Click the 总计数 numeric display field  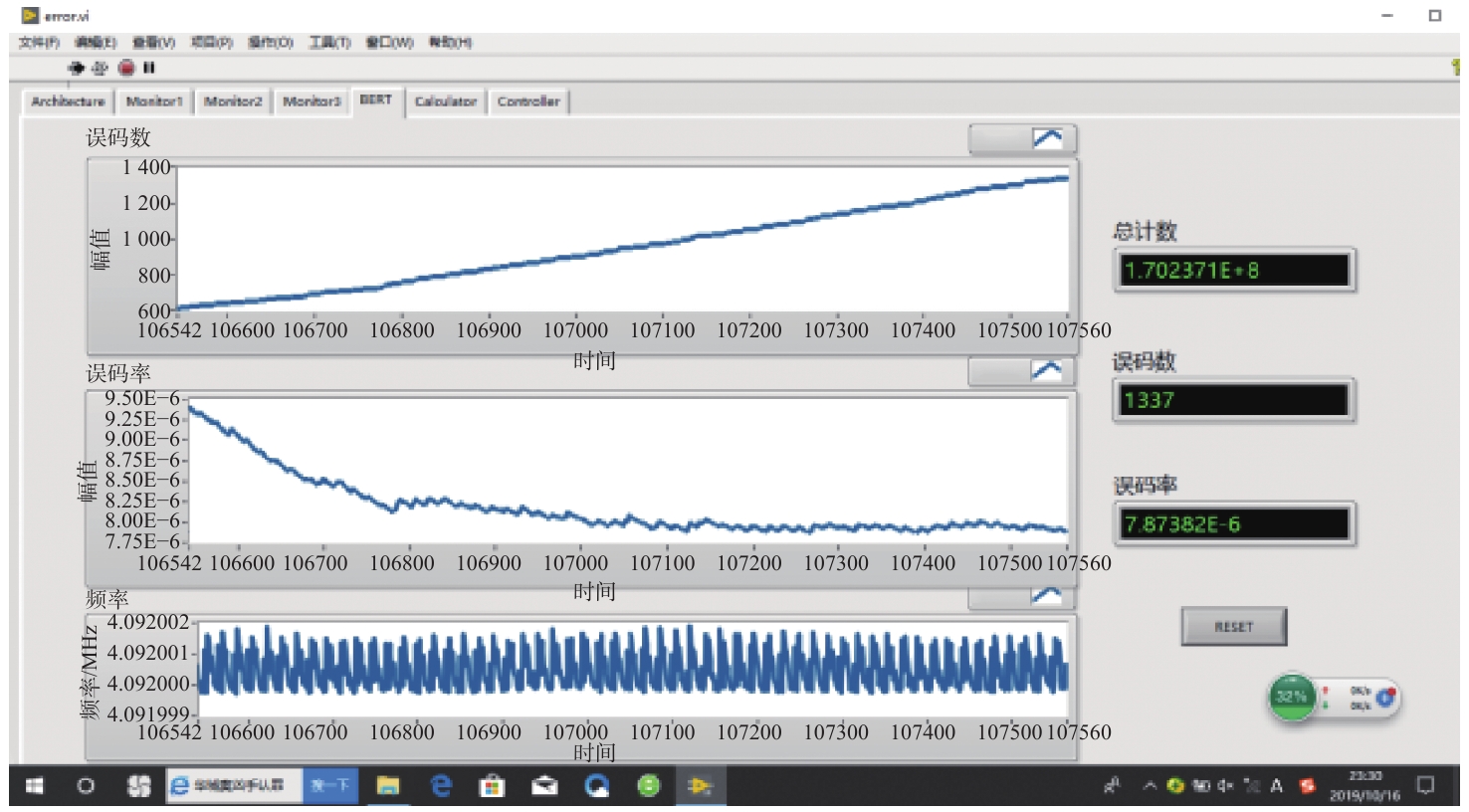pos(1234,271)
